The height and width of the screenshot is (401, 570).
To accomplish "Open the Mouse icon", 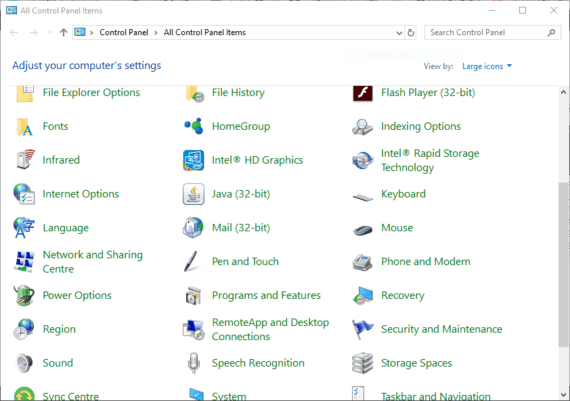I will pyautogui.click(x=362, y=230).
